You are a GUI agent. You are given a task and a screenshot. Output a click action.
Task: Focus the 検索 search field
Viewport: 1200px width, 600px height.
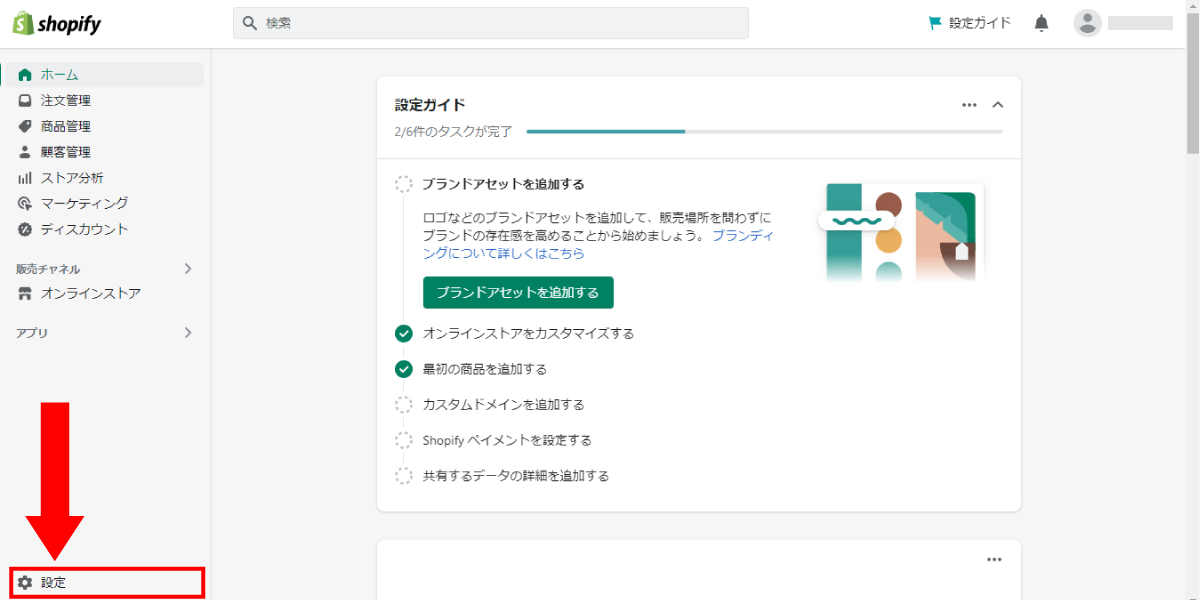coord(491,23)
